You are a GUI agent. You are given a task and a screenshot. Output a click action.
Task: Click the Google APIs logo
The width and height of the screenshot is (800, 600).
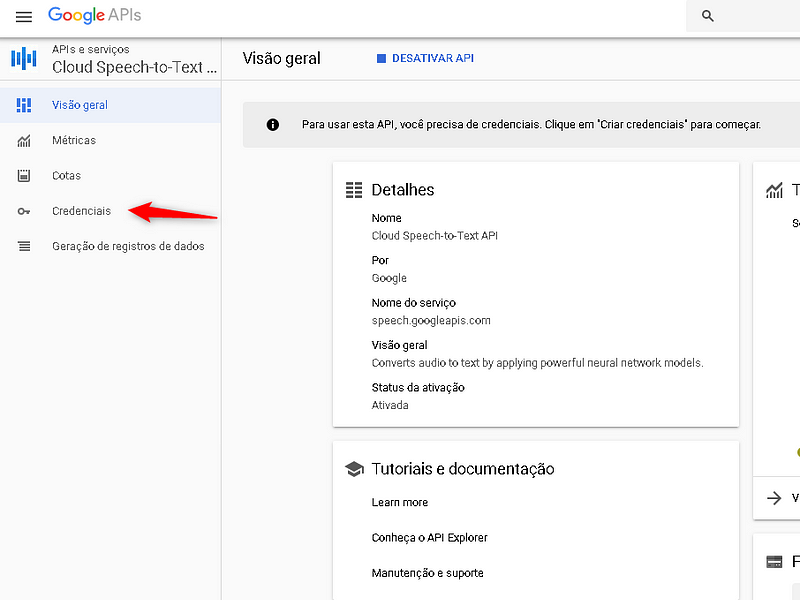tap(94, 15)
